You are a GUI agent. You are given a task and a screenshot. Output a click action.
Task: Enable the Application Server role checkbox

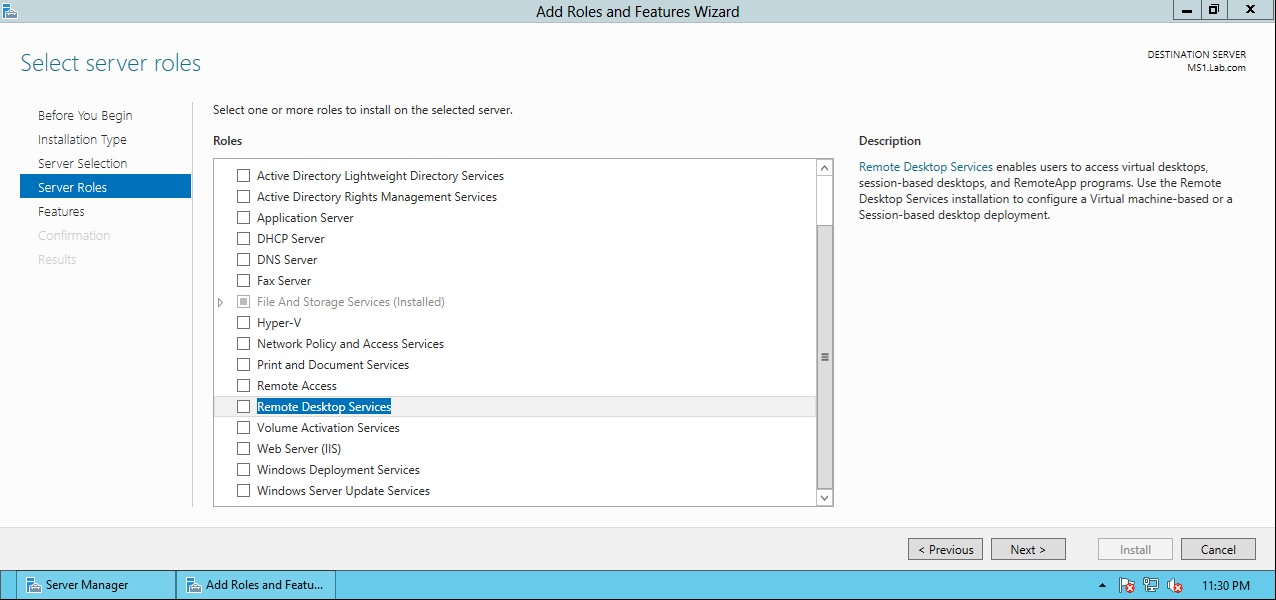pyautogui.click(x=243, y=218)
